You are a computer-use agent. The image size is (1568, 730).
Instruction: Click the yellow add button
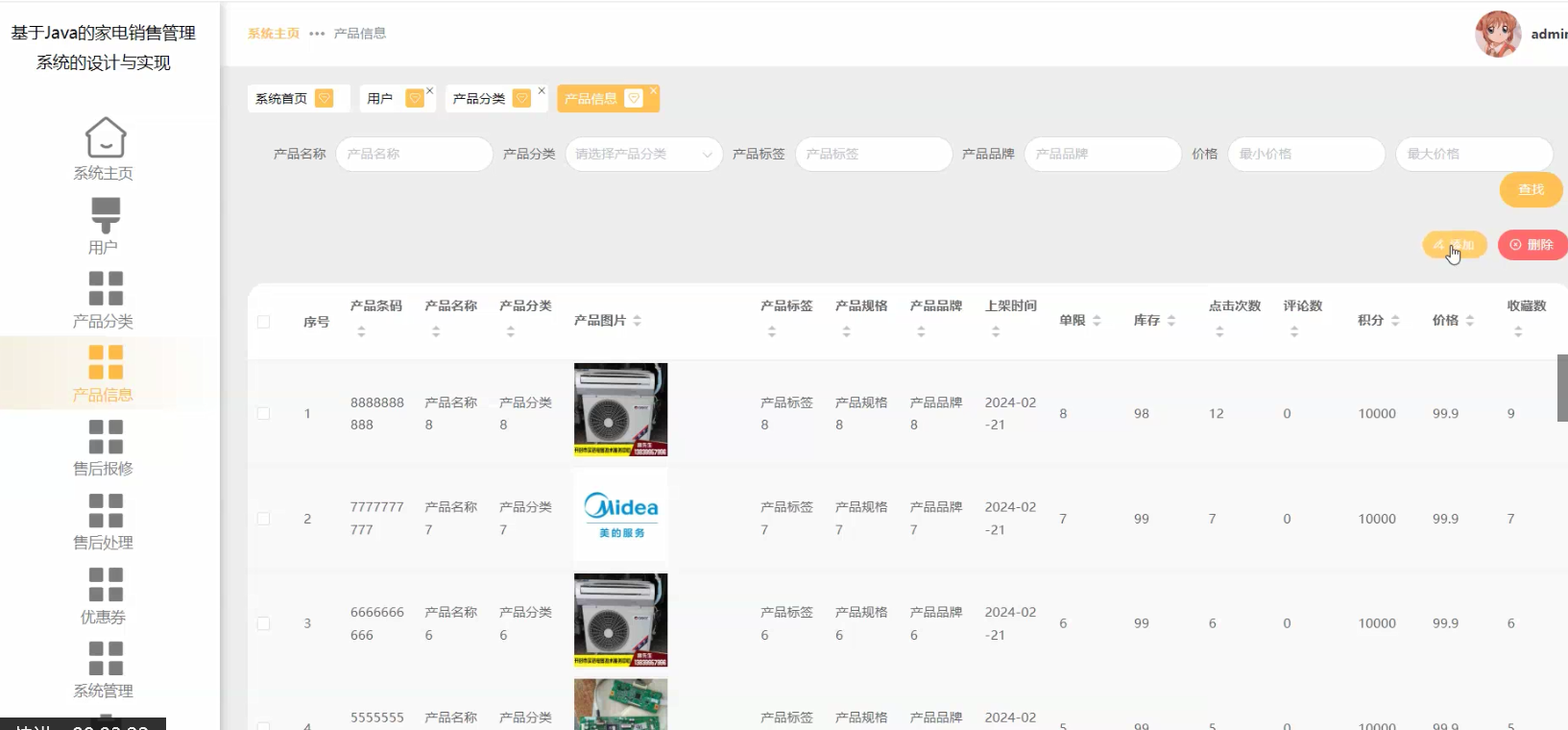[1455, 245]
